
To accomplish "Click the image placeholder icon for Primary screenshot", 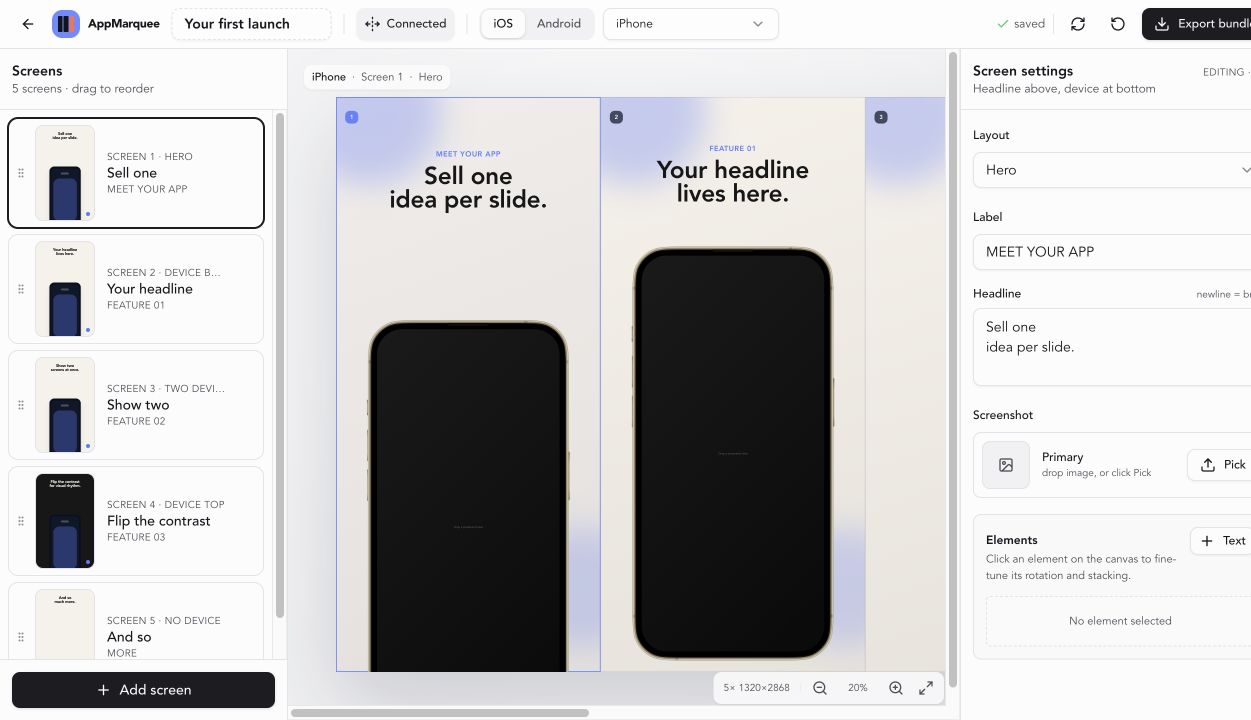I will click(x=1006, y=465).
